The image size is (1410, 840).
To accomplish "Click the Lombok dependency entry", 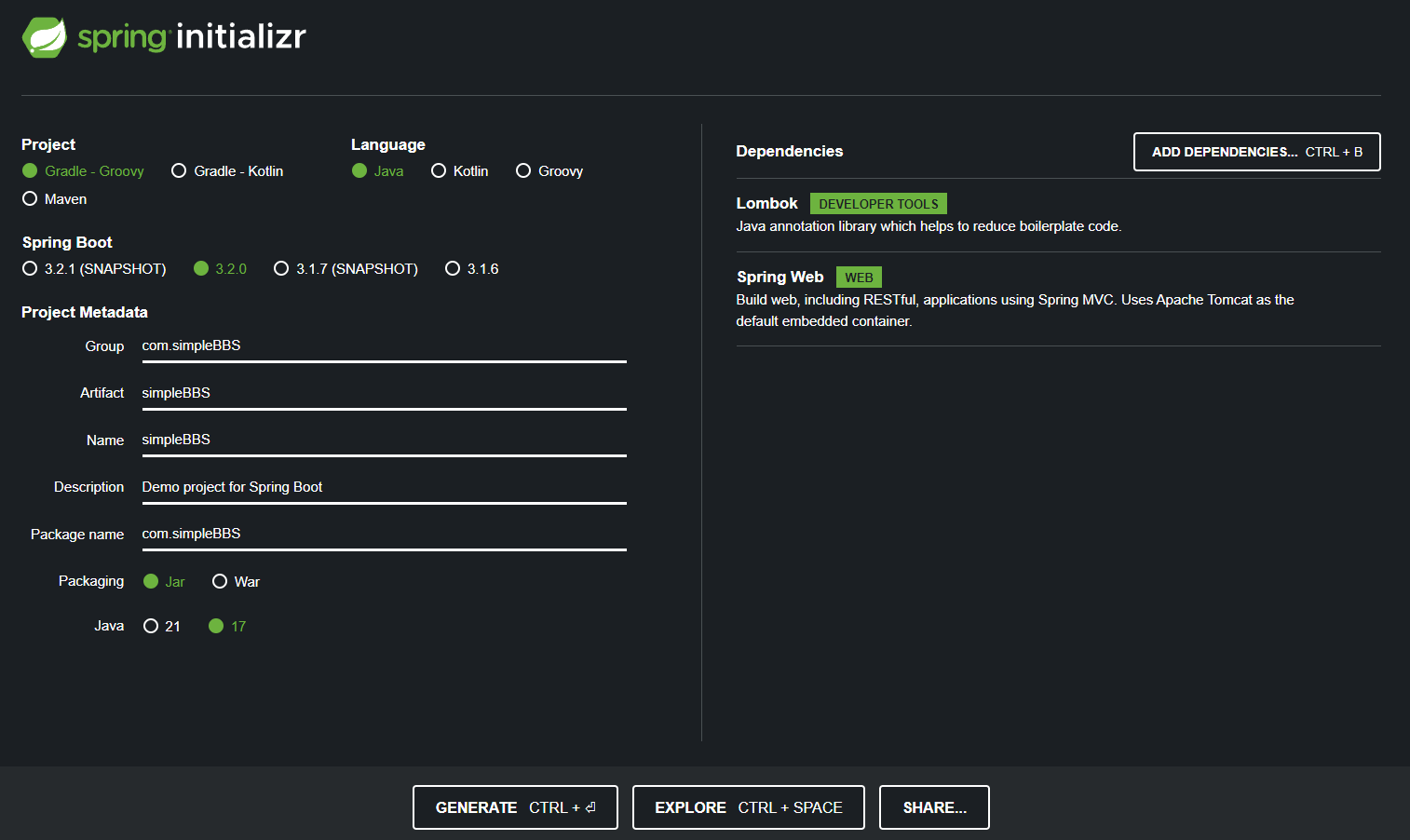I will (x=1058, y=215).
